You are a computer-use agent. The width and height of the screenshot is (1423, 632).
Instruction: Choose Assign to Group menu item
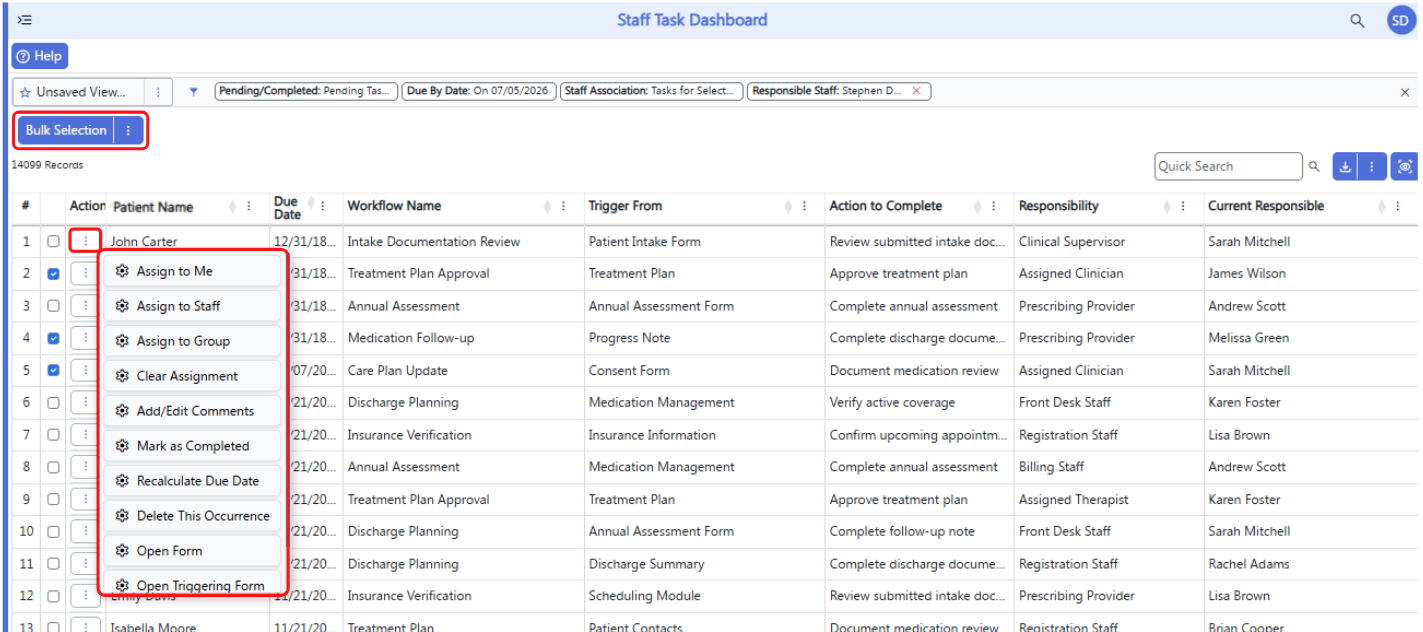[x=193, y=341]
